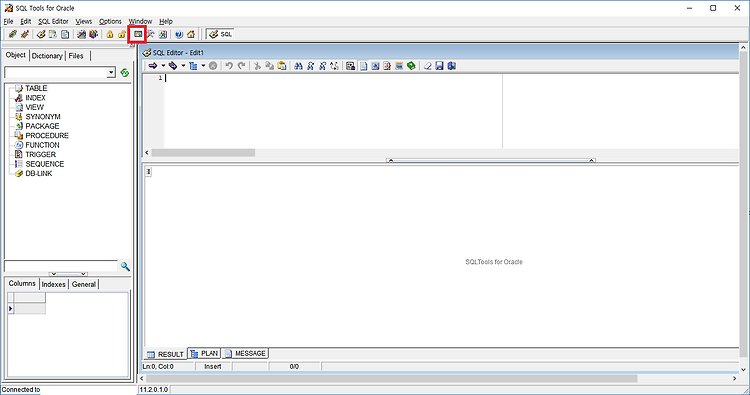Cut selection with the scissors icon
750x395 pixels.
click(257, 66)
